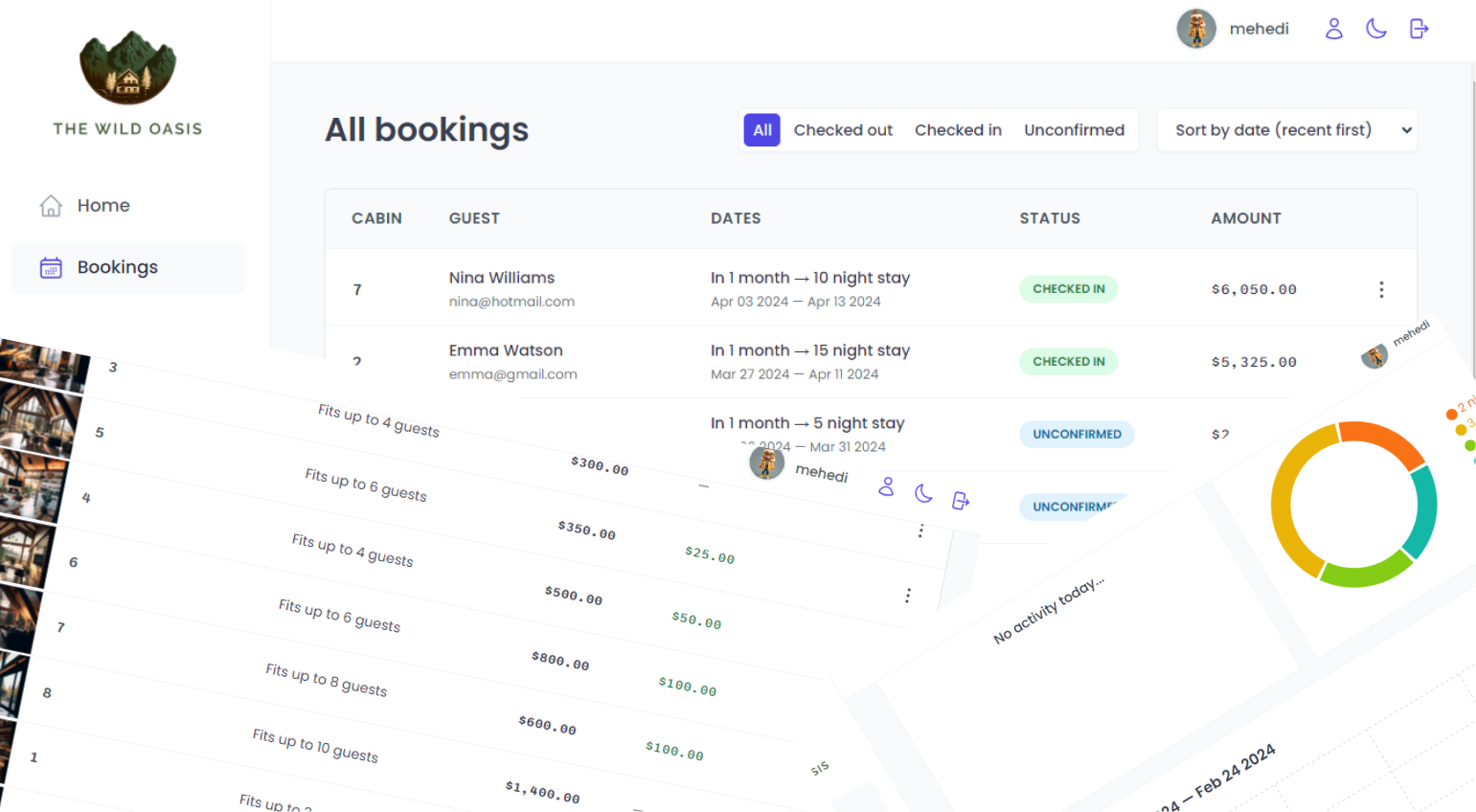Click the Bookings calendar icon in sidebar

pos(51,268)
